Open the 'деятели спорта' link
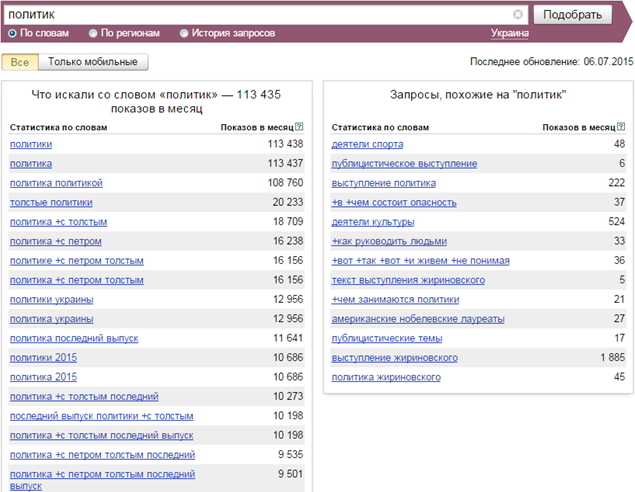This screenshot has height=492, width=635. tap(367, 144)
